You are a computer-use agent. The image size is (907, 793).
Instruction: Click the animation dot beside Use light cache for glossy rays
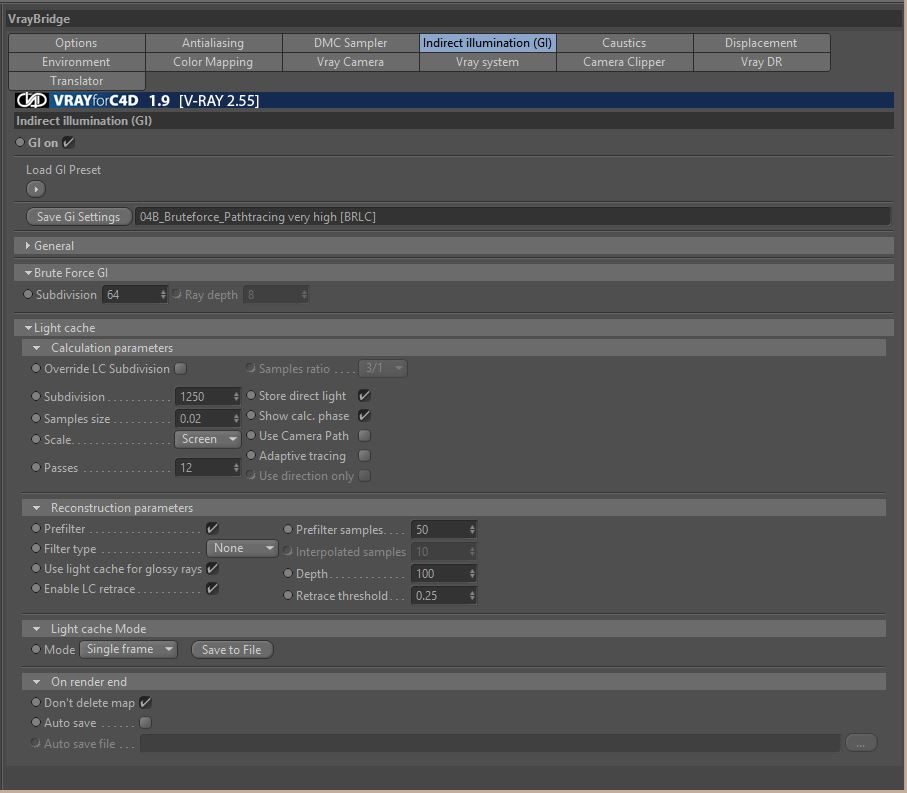(36, 569)
